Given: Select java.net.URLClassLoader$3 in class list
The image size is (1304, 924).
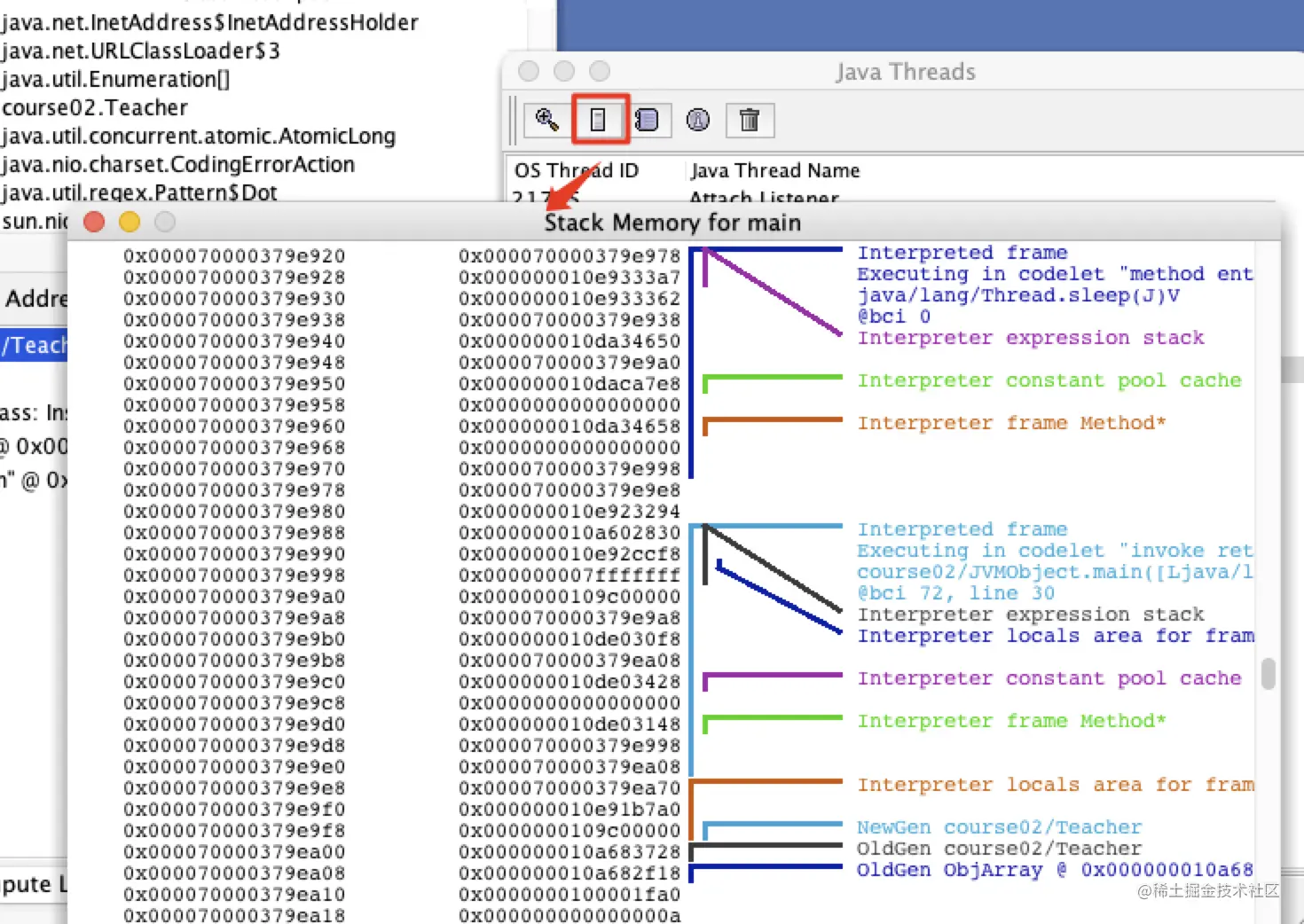Looking at the screenshot, I should point(140,51).
